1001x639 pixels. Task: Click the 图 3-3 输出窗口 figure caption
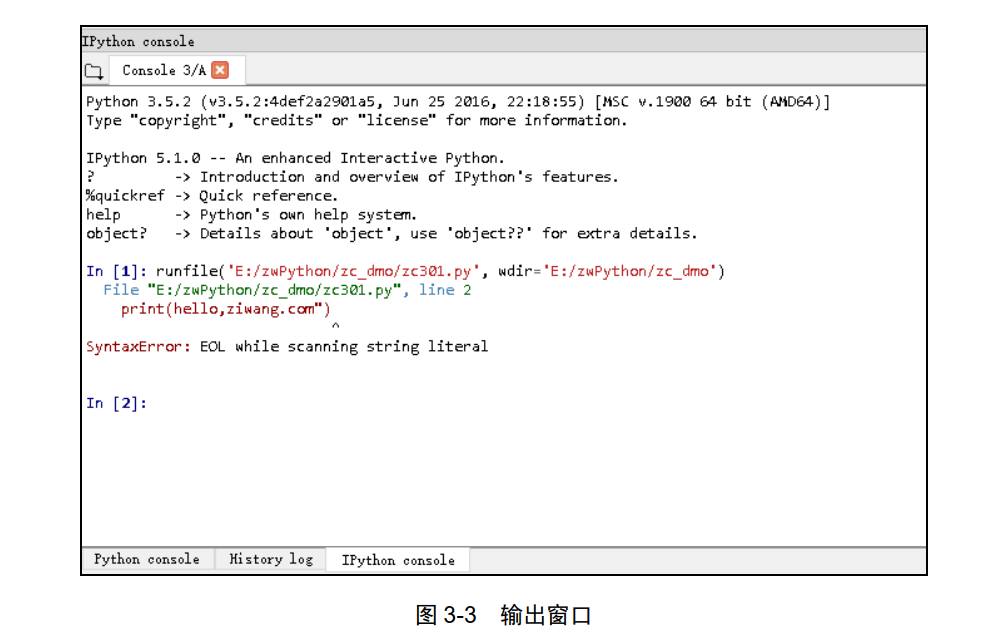(503, 615)
